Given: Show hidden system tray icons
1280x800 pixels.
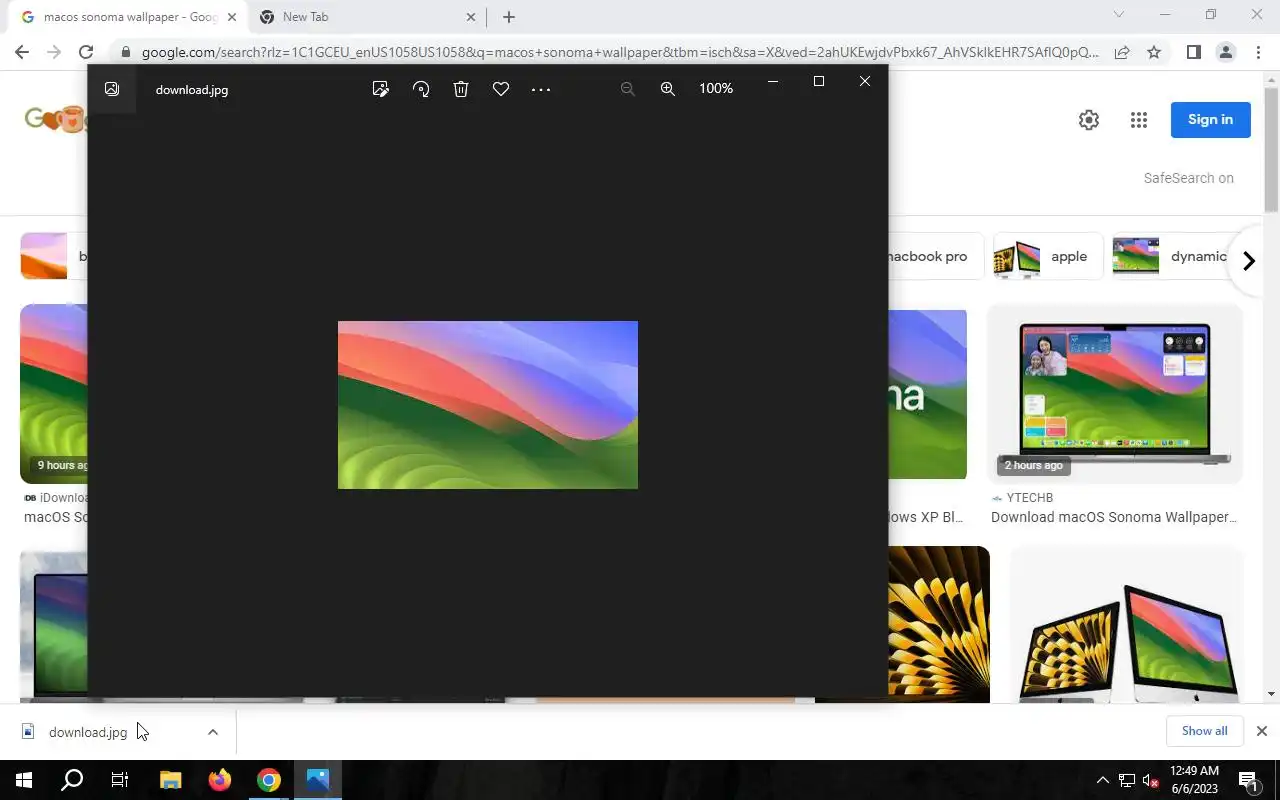Looking at the screenshot, I should click(x=1103, y=781).
